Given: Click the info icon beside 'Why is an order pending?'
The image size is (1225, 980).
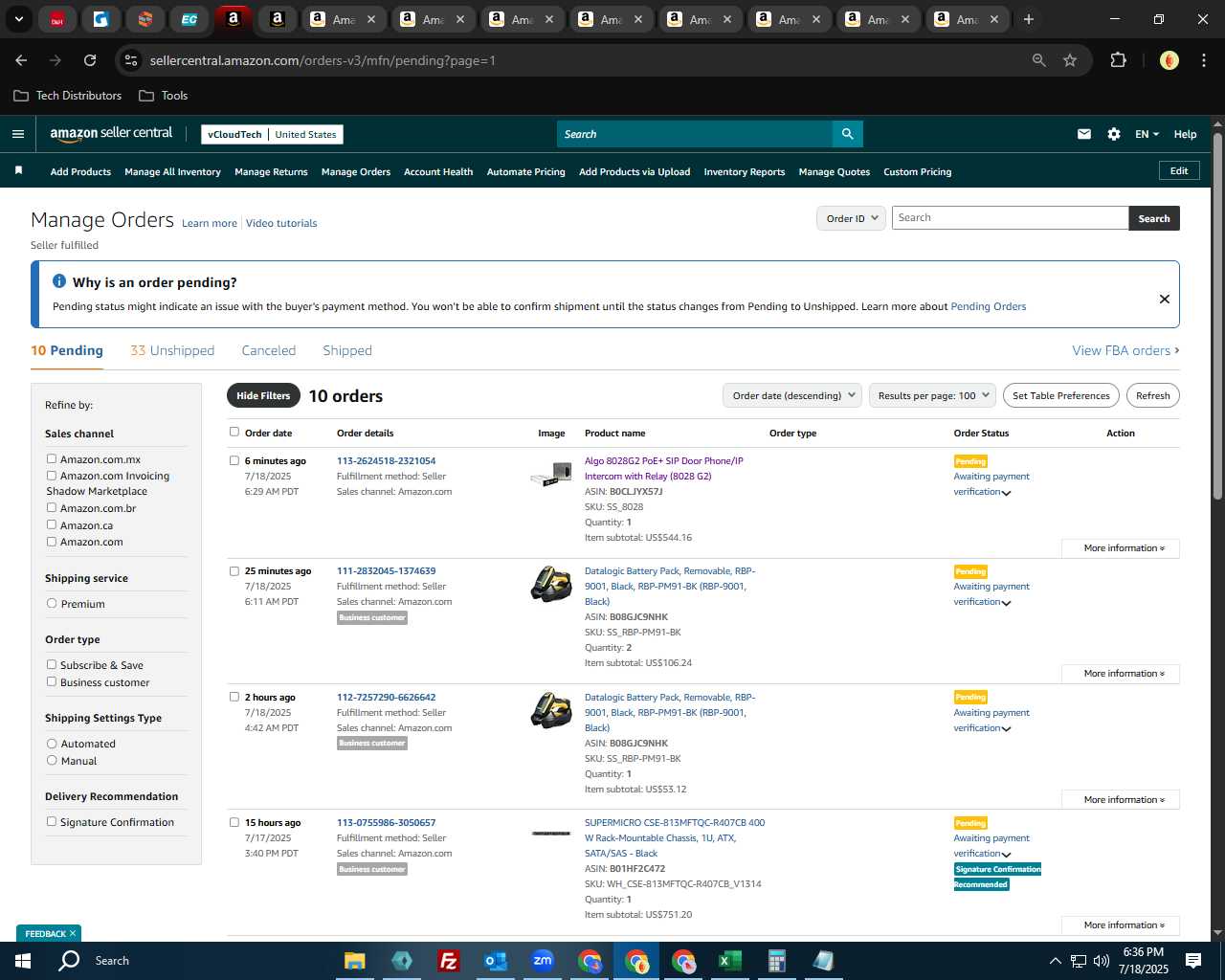Looking at the screenshot, I should click(59, 281).
